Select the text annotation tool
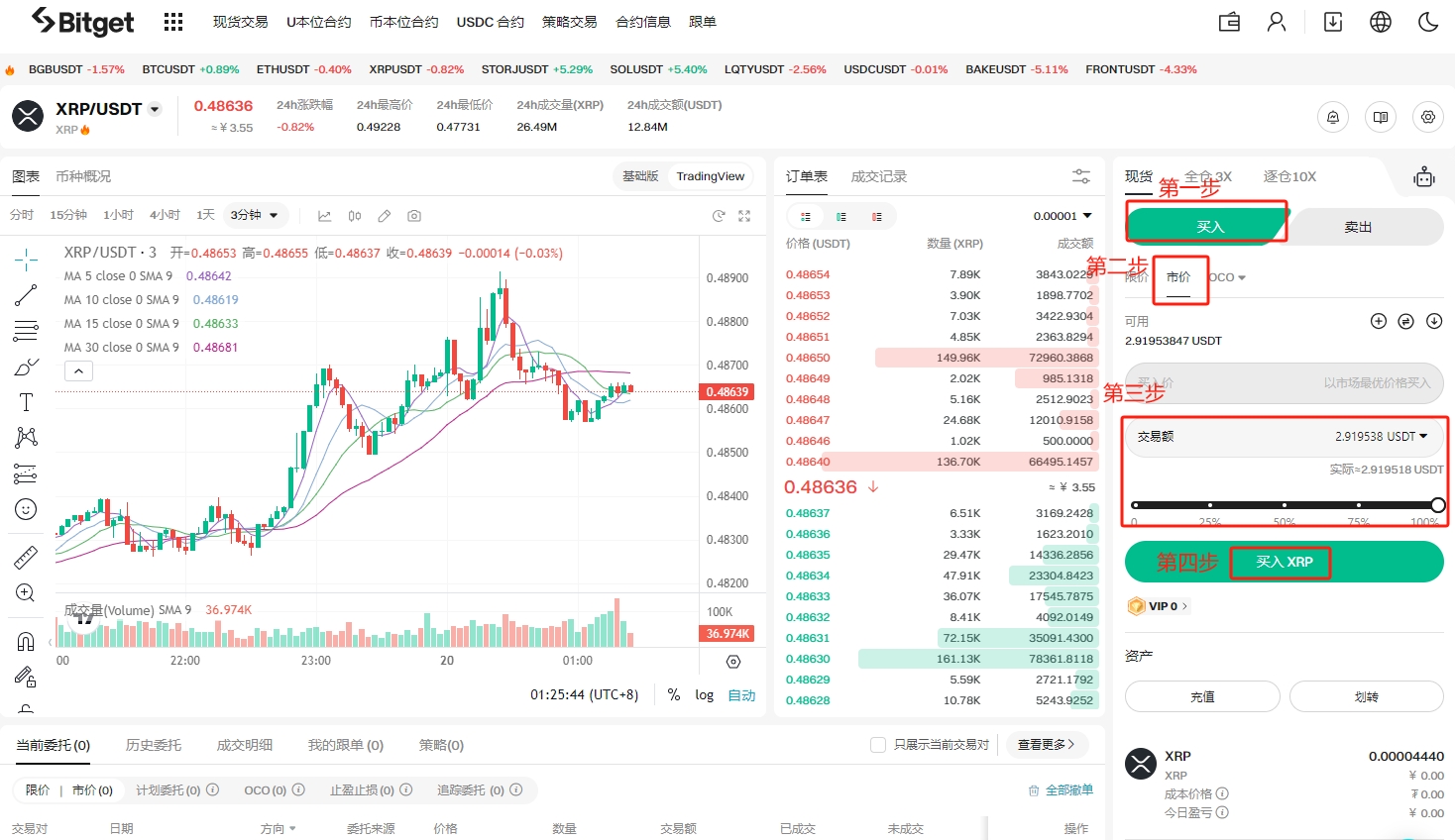 [x=27, y=402]
